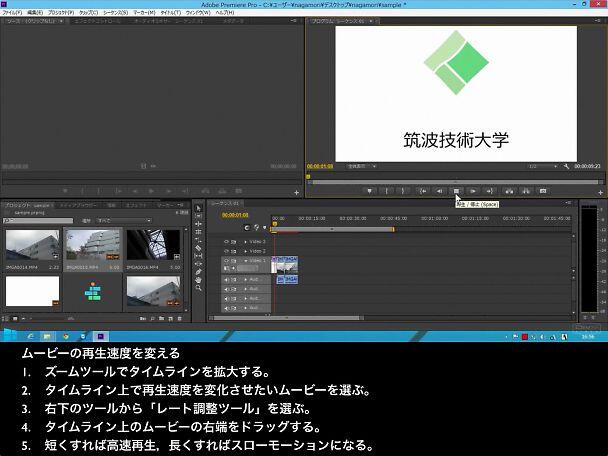Click the timeline horizontal zoom scrollbar

click(288, 318)
